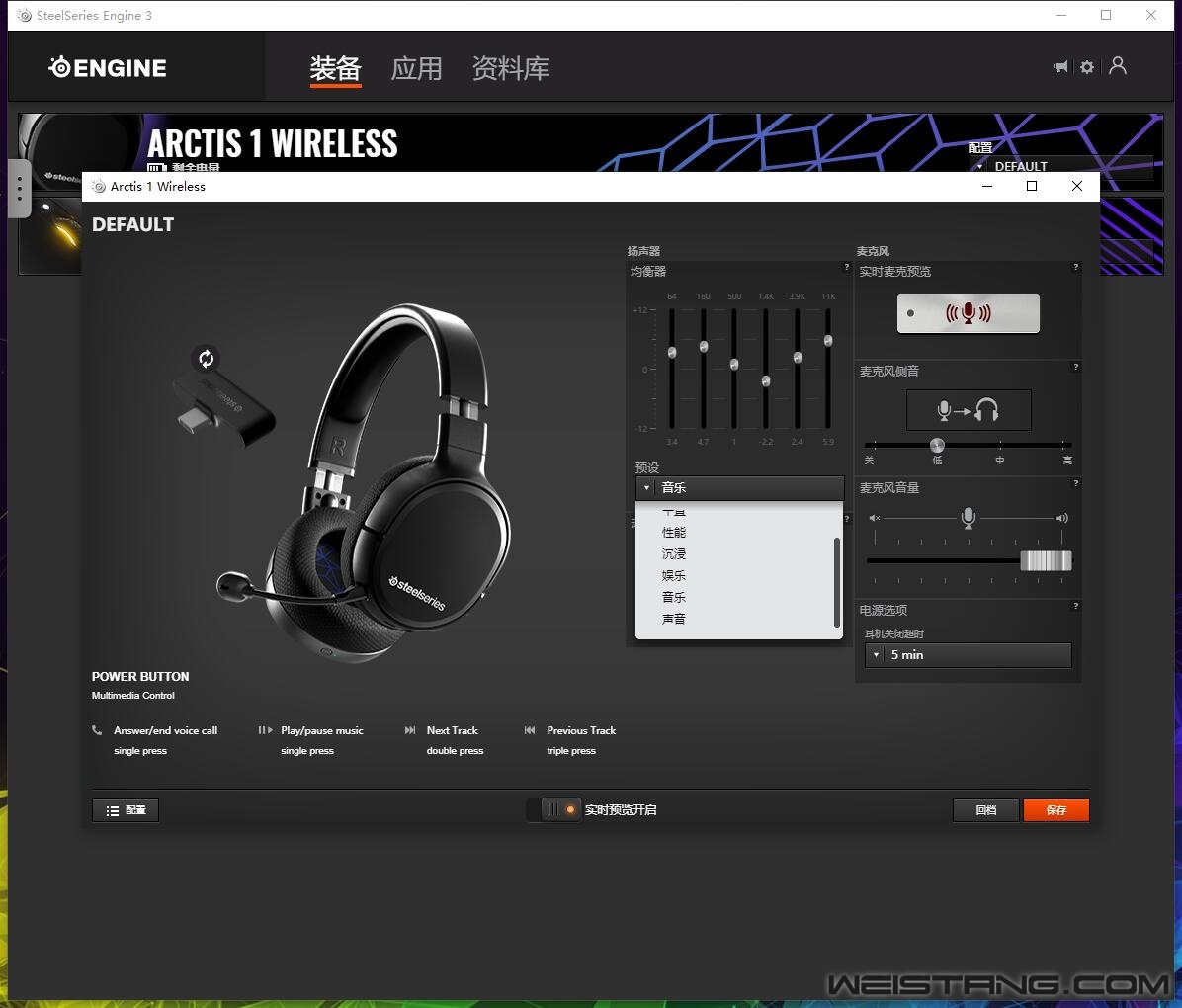The width and height of the screenshot is (1182, 1008).
Task: Open the DEFAULT config dropdown in main window
Action: [x=1060, y=167]
